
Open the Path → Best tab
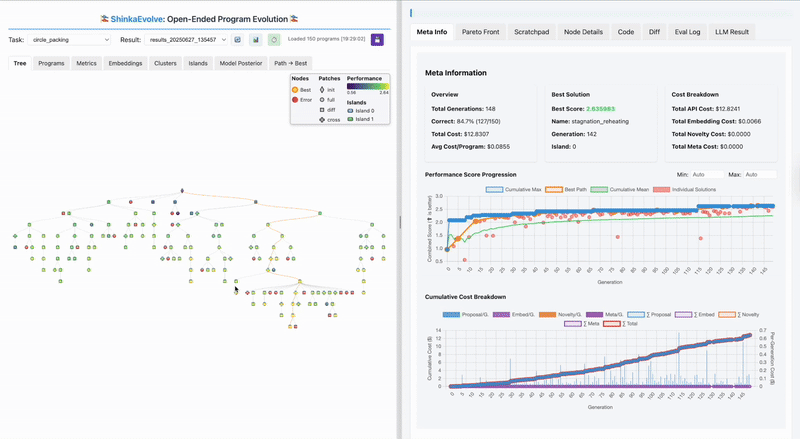pyautogui.click(x=290, y=63)
